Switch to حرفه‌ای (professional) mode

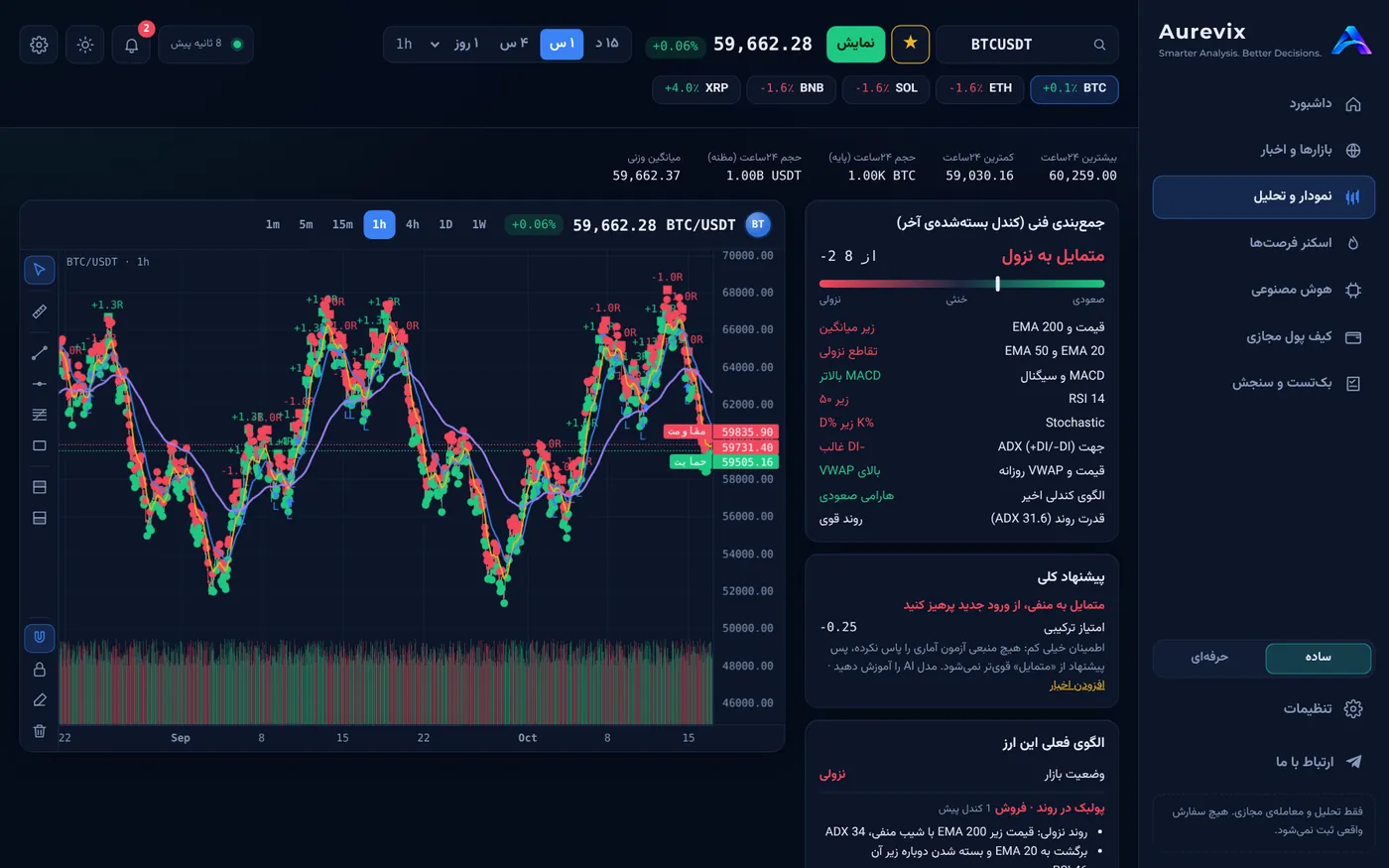tap(1209, 658)
